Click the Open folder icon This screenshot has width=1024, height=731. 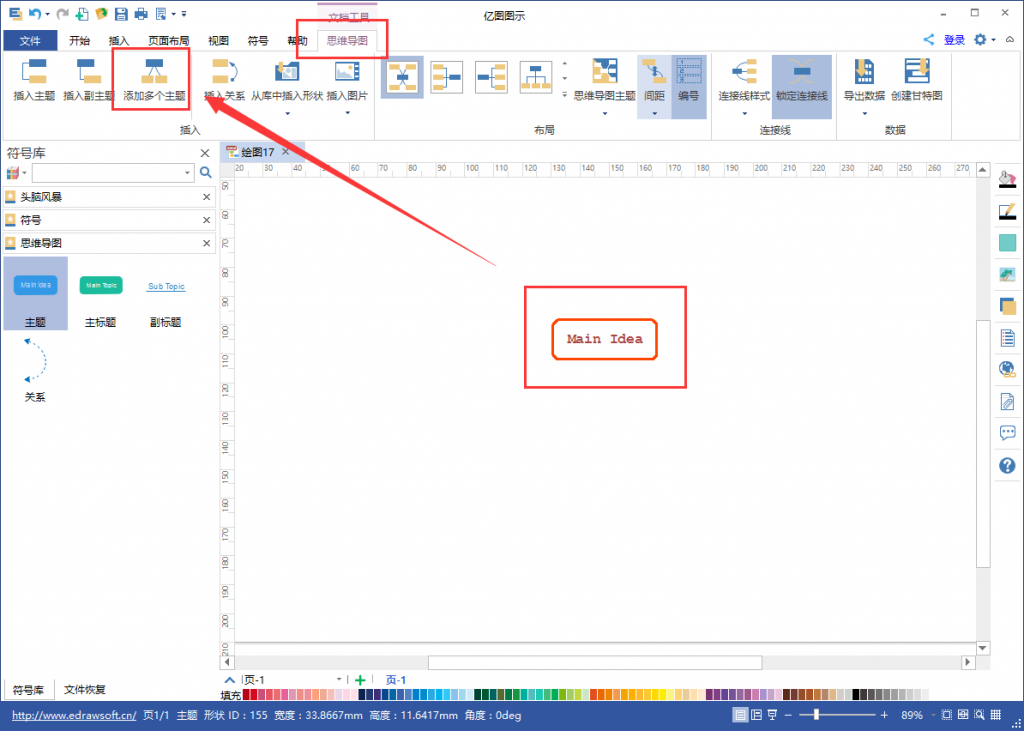click(101, 14)
